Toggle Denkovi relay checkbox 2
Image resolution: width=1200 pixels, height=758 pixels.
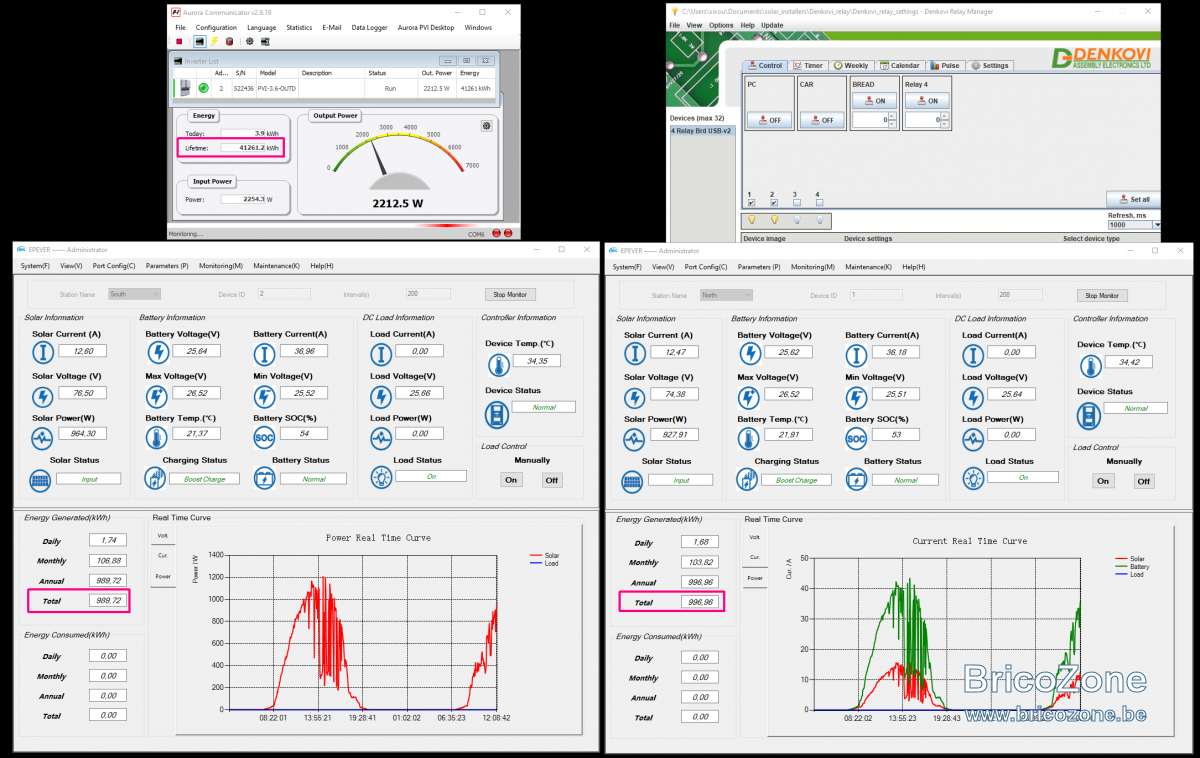click(x=773, y=202)
